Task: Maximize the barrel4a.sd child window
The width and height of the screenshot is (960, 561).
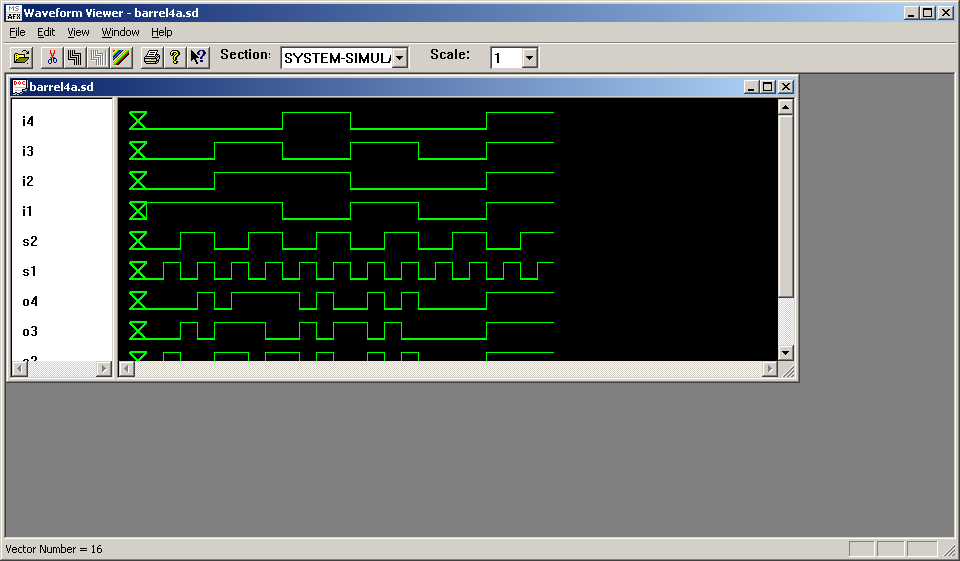Action: pos(768,87)
